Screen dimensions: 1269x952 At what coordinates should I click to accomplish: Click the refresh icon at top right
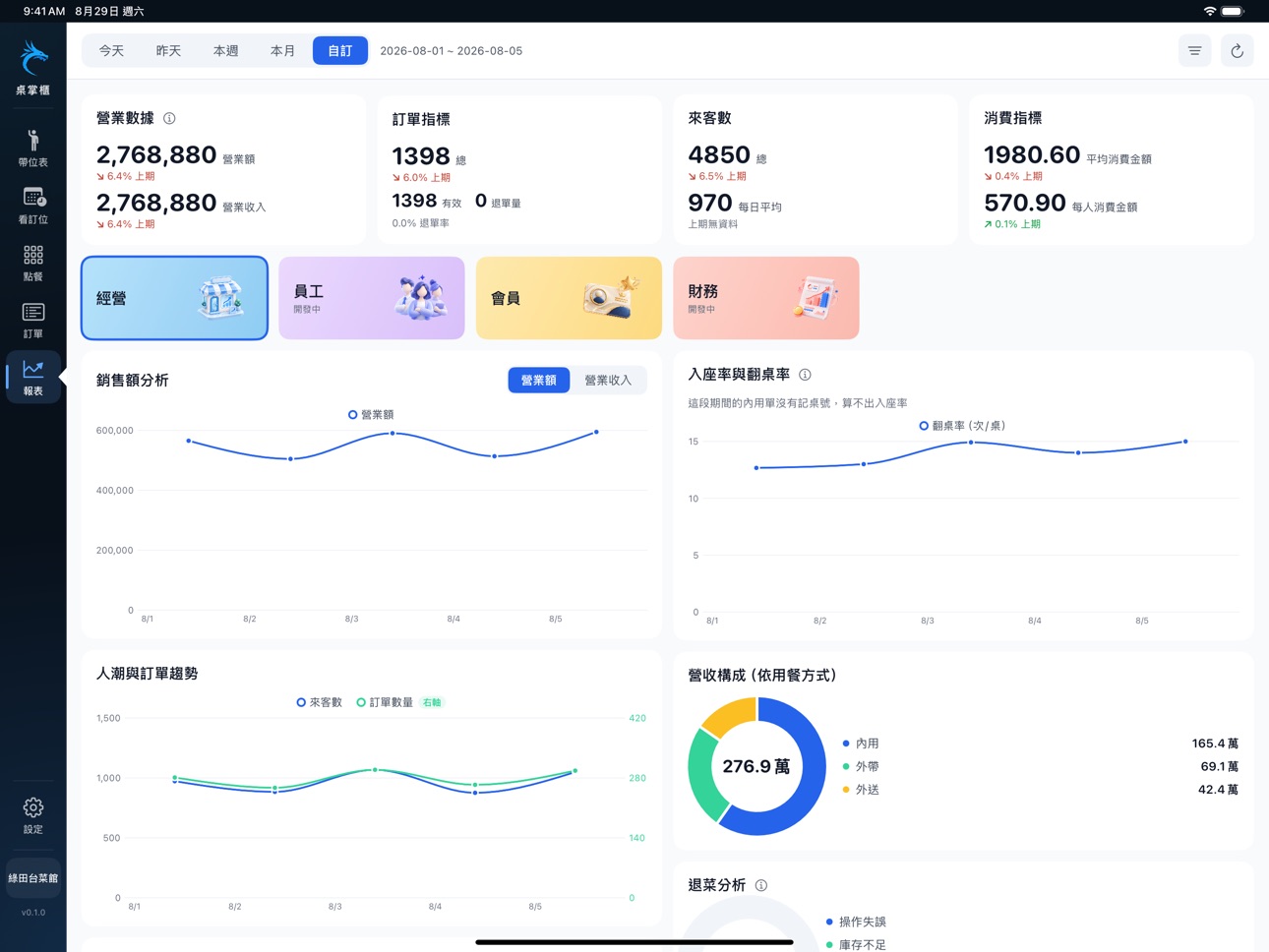coord(1237,51)
